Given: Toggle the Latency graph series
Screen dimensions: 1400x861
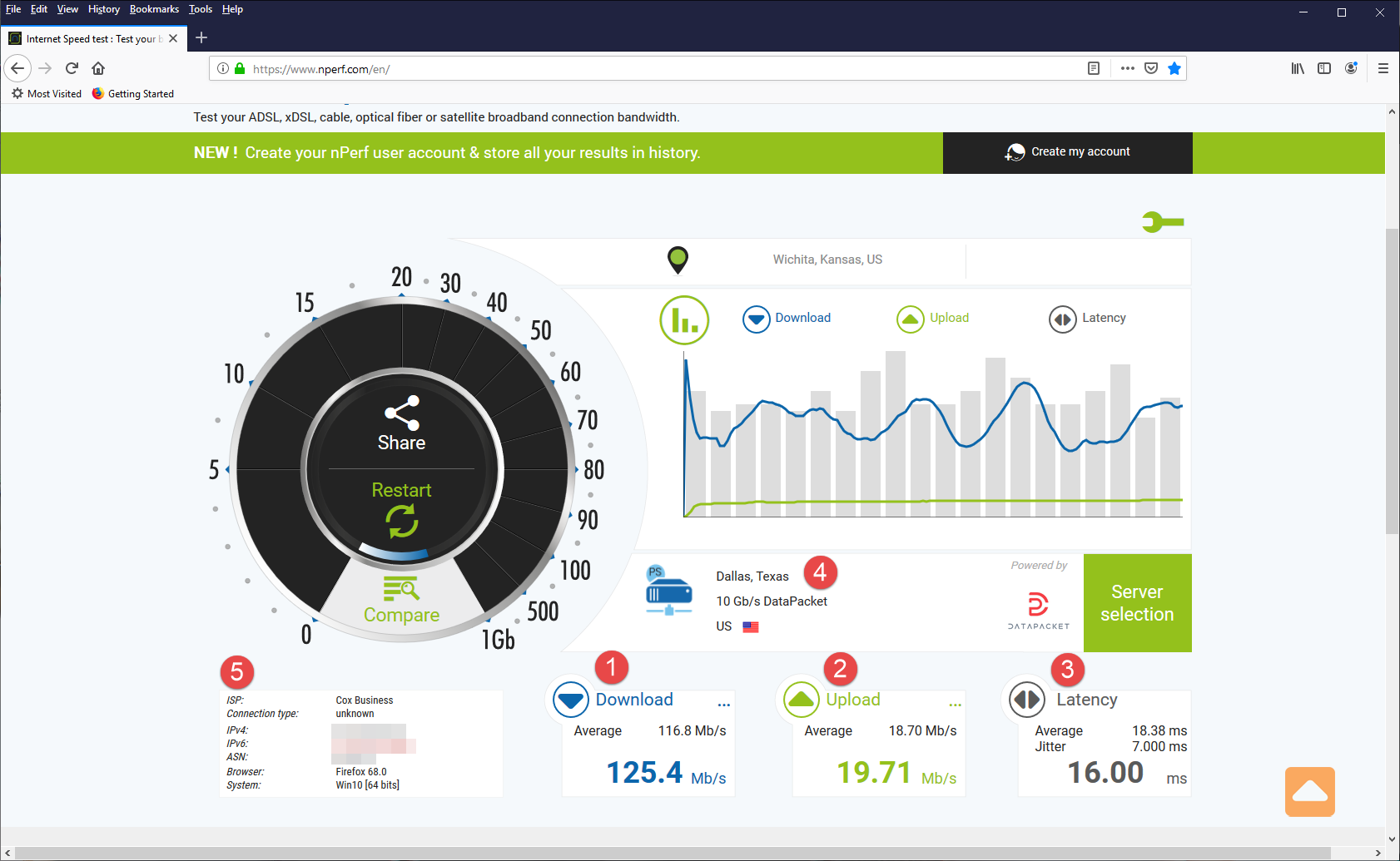Looking at the screenshot, I should coord(1087,319).
